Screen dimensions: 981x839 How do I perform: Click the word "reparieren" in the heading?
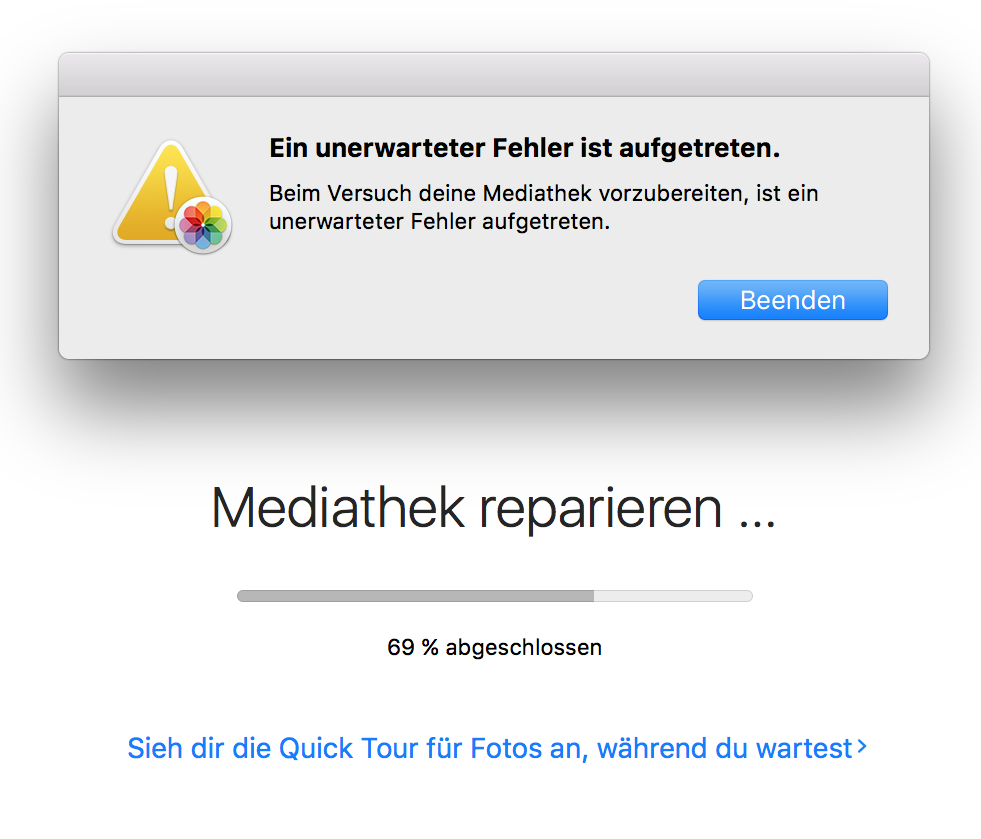tap(600, 509)
